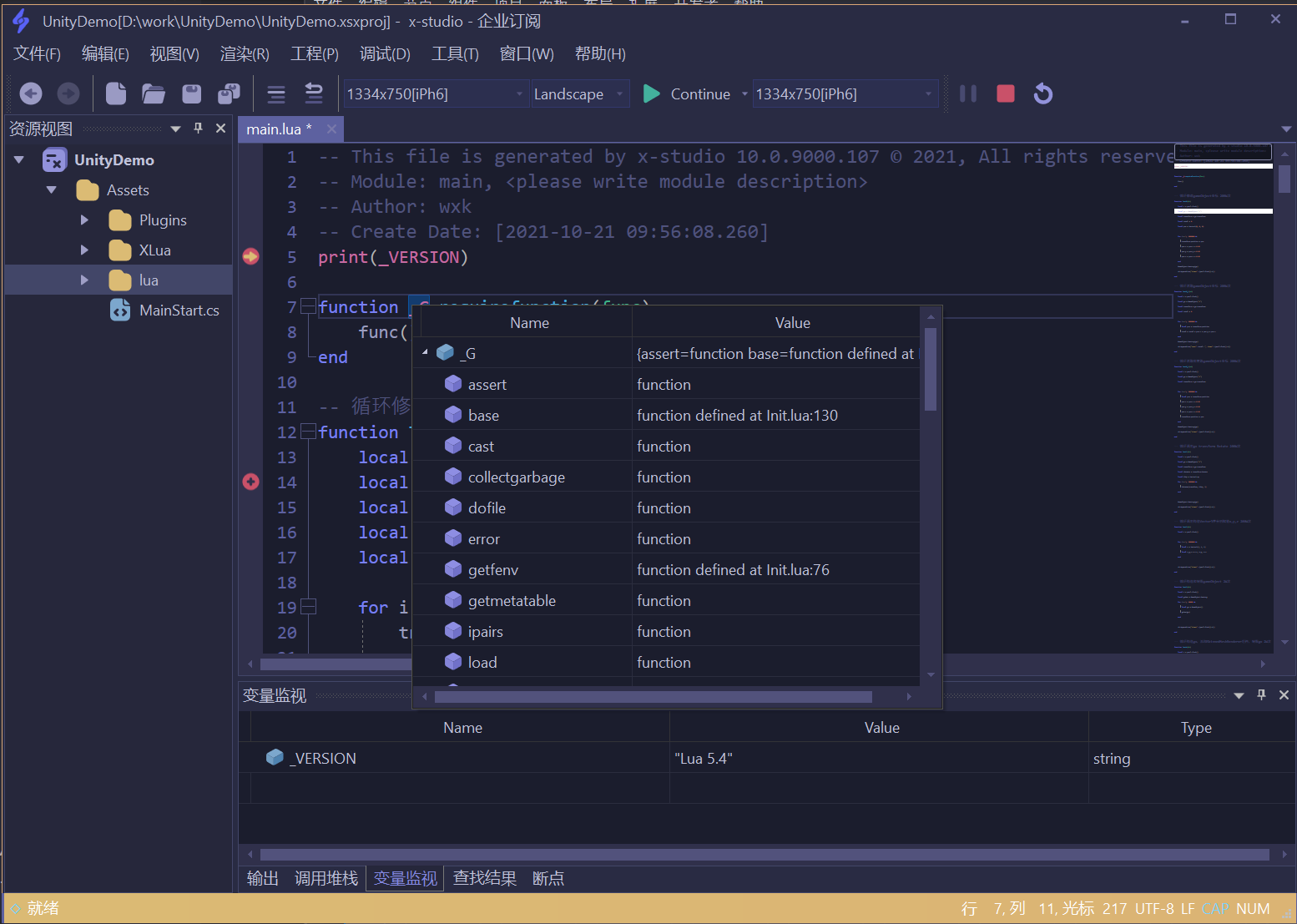The height and width of the screenshot is (924, 1297).
Task: Click the text align lines icon
Action: [276, 93]
